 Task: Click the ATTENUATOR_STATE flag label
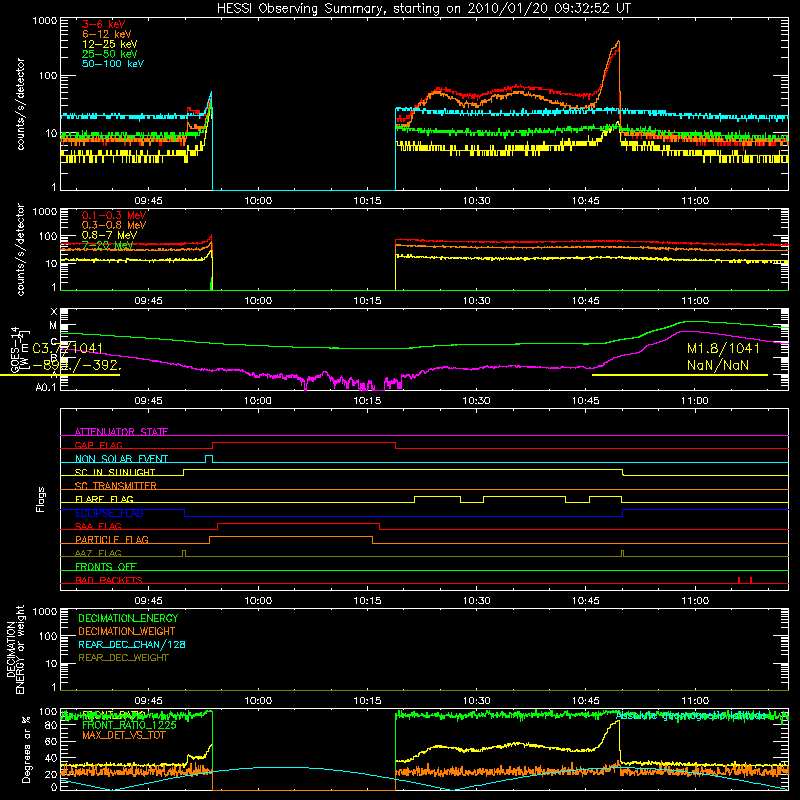pyautogui.click(x=121, y=432)
